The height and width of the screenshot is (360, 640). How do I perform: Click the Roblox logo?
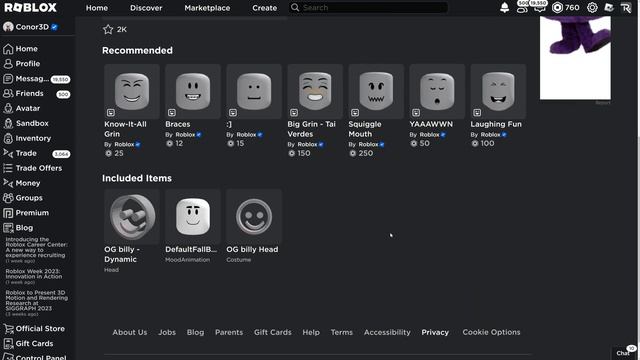coord(30,7)
